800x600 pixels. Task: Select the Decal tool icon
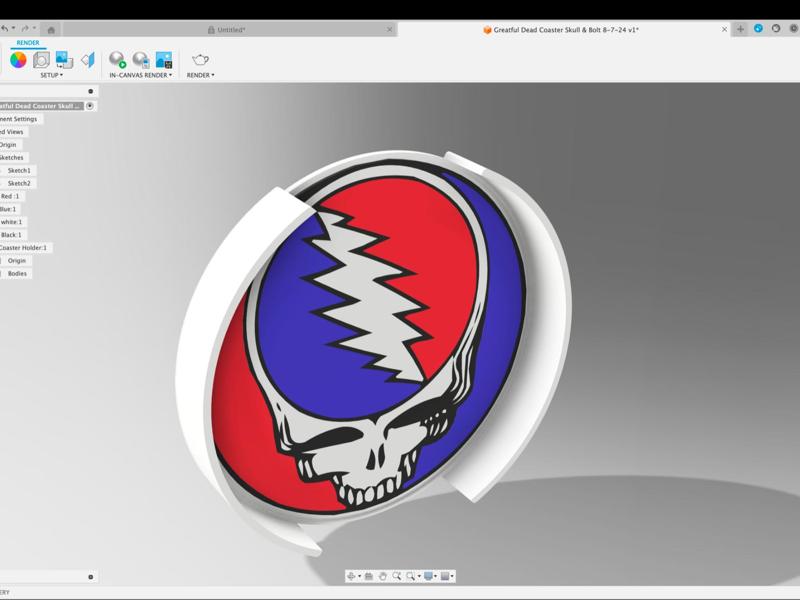[64, 60]
